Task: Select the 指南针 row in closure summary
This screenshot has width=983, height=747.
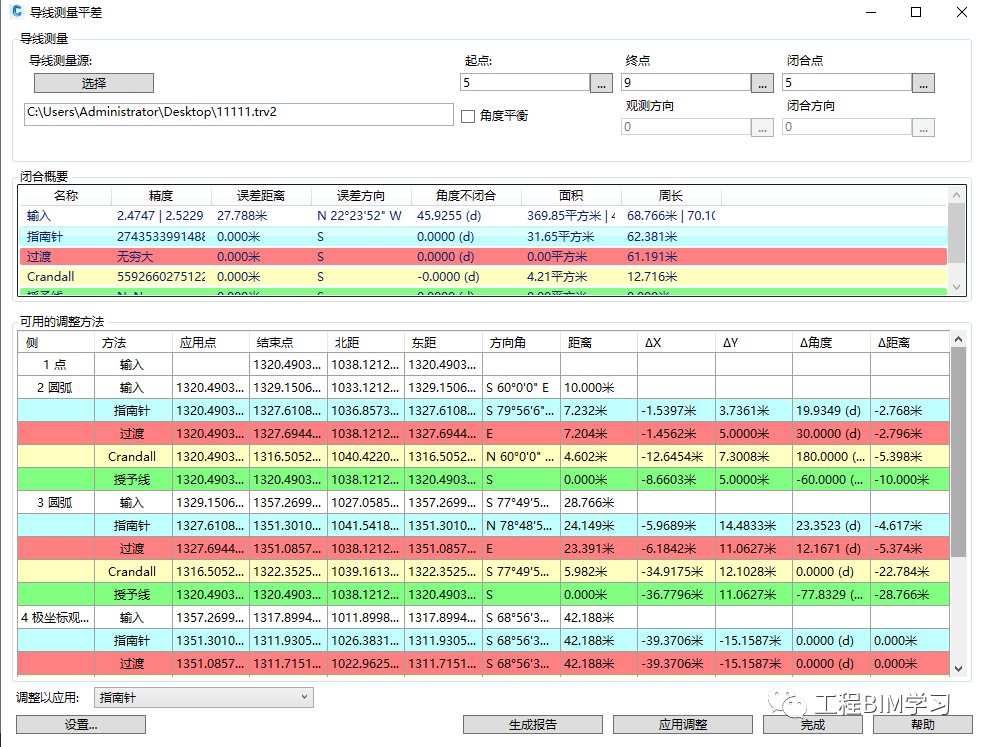Action: pos(483,236)
